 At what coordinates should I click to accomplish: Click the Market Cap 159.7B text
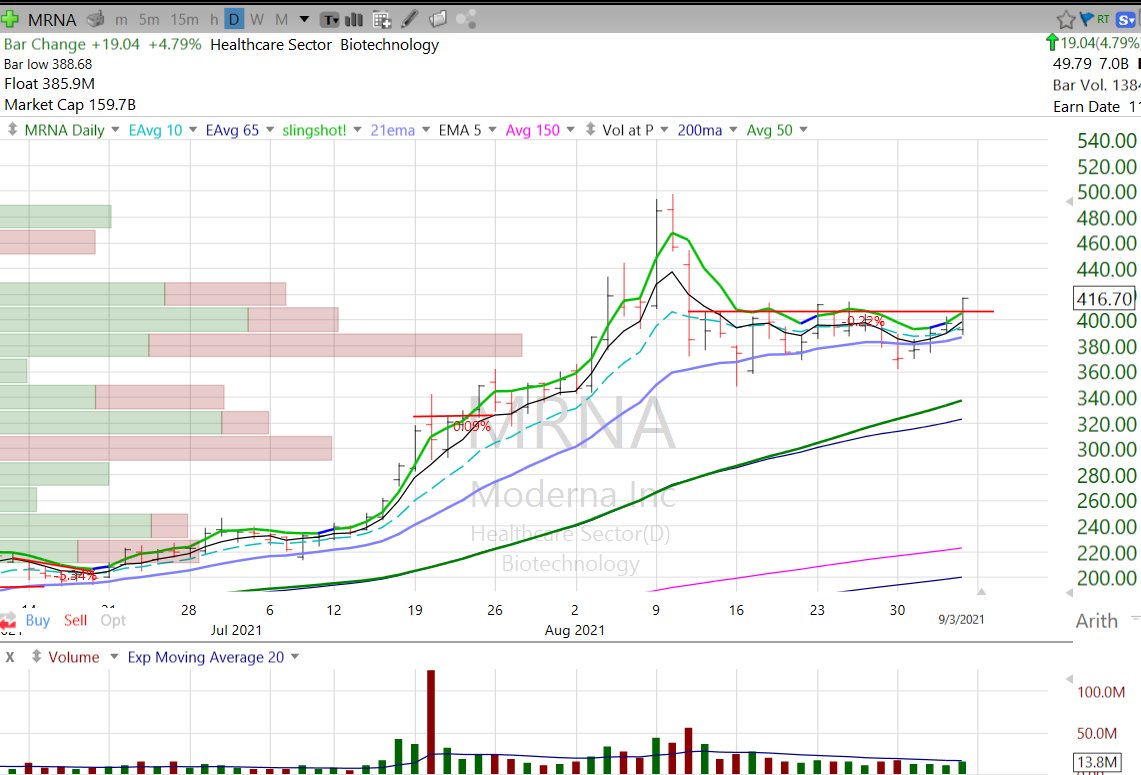70,105
